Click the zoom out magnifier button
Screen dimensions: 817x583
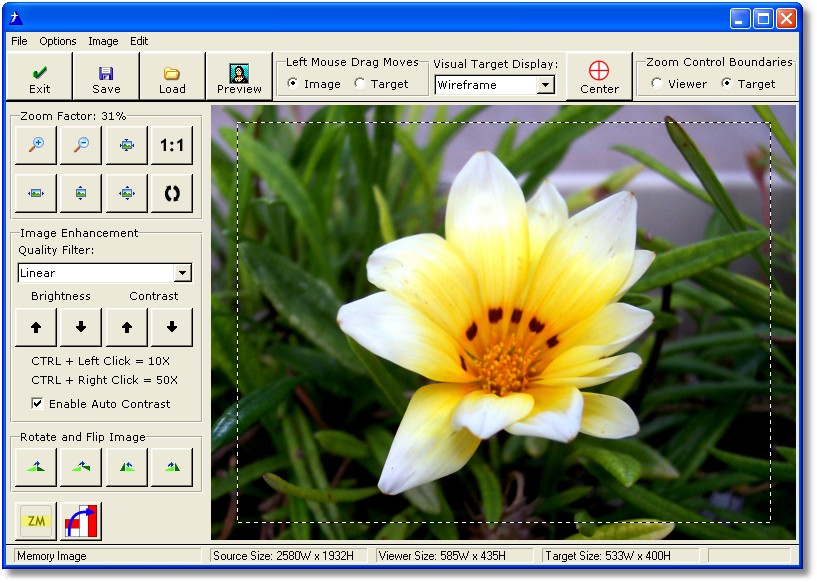[81, 145]
